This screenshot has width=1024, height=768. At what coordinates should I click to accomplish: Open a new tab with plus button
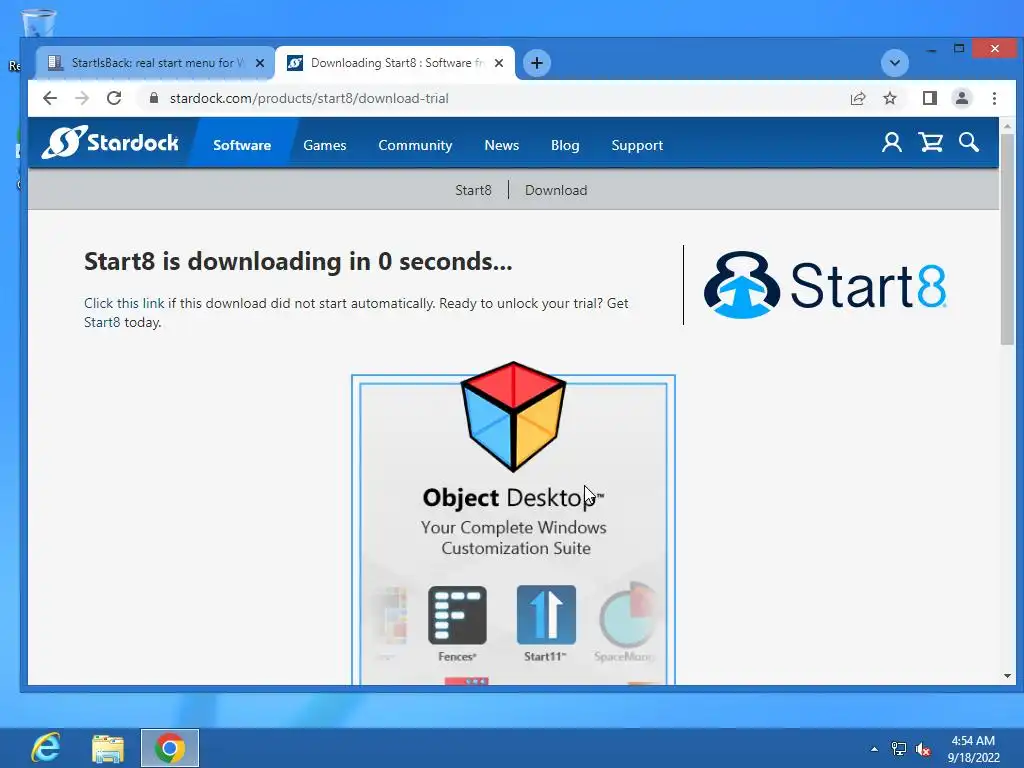coord(537,63)
